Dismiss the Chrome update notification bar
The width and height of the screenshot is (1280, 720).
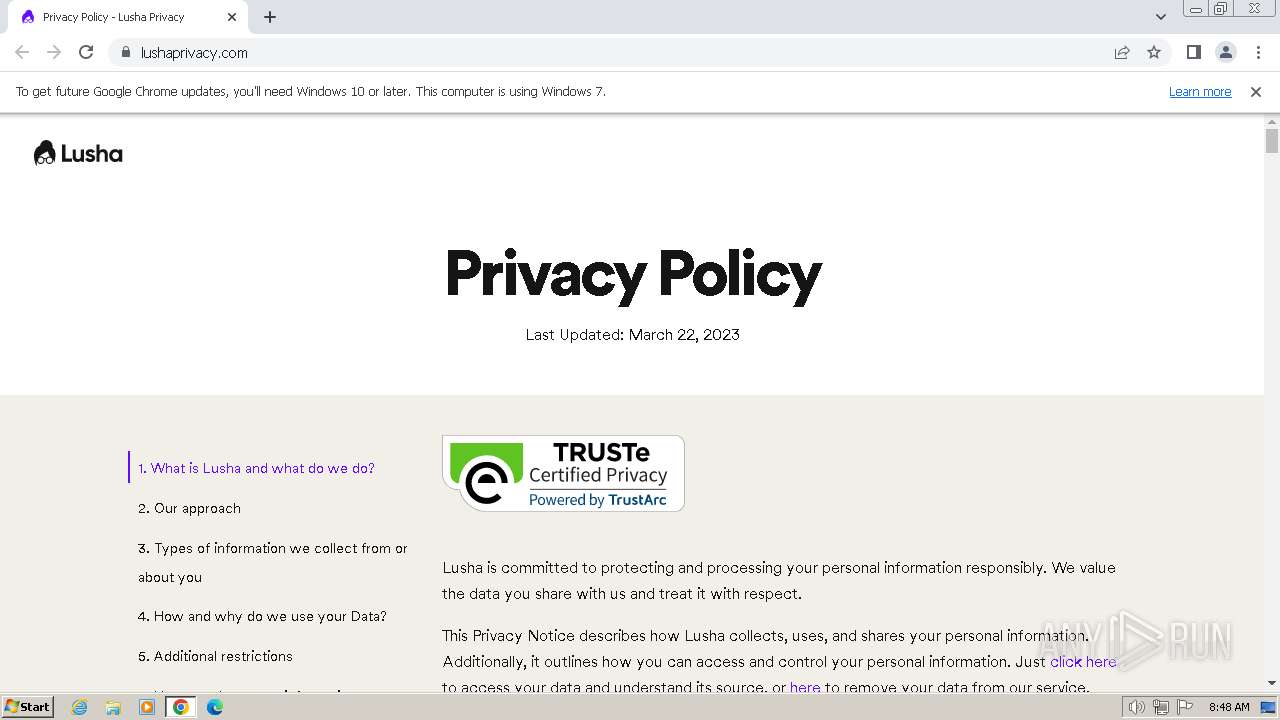coord(1256,91)
